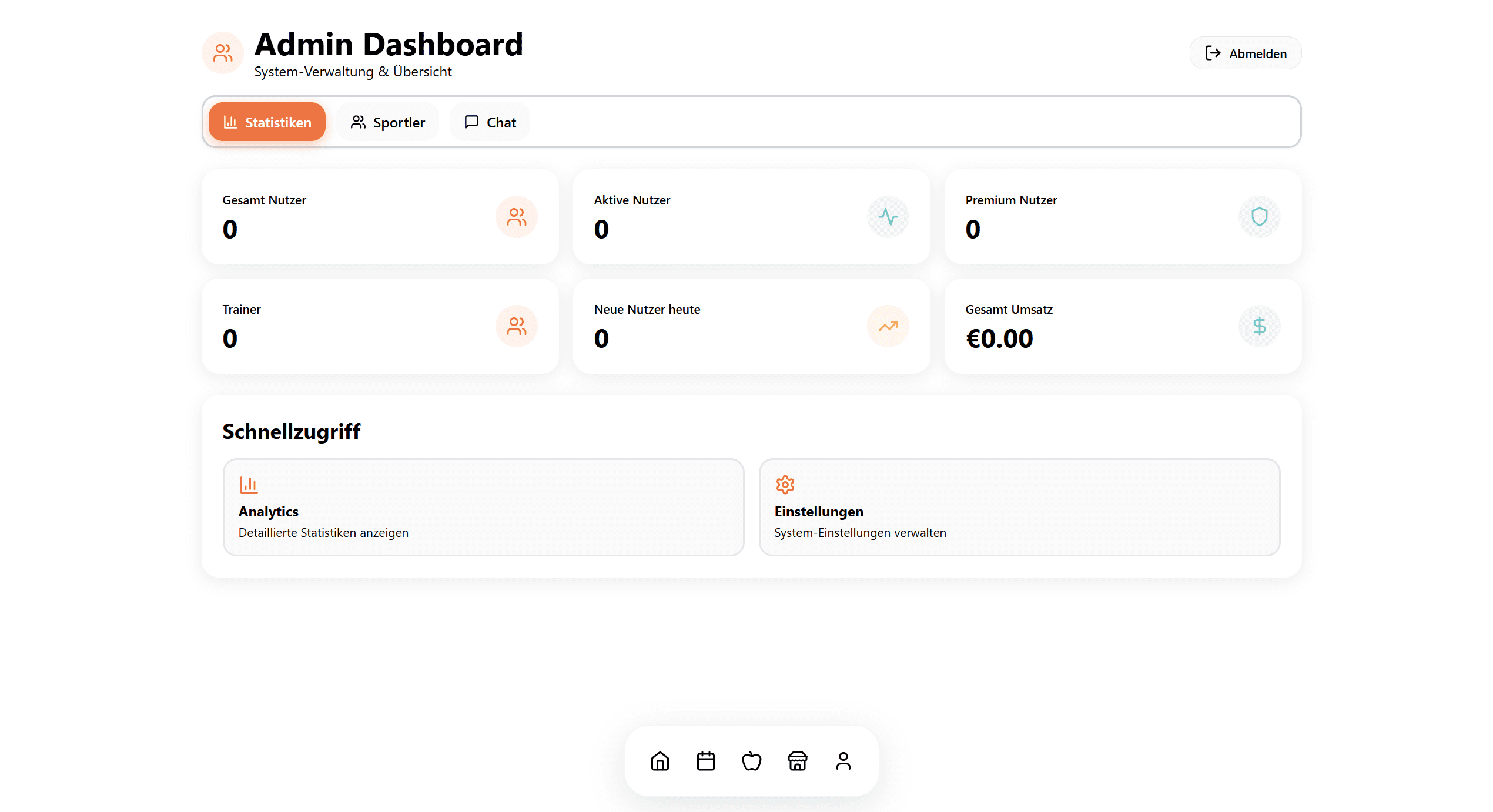Click the users icon in Trainer card
The image size is (1493, 812).
click(x=516, y=326)
